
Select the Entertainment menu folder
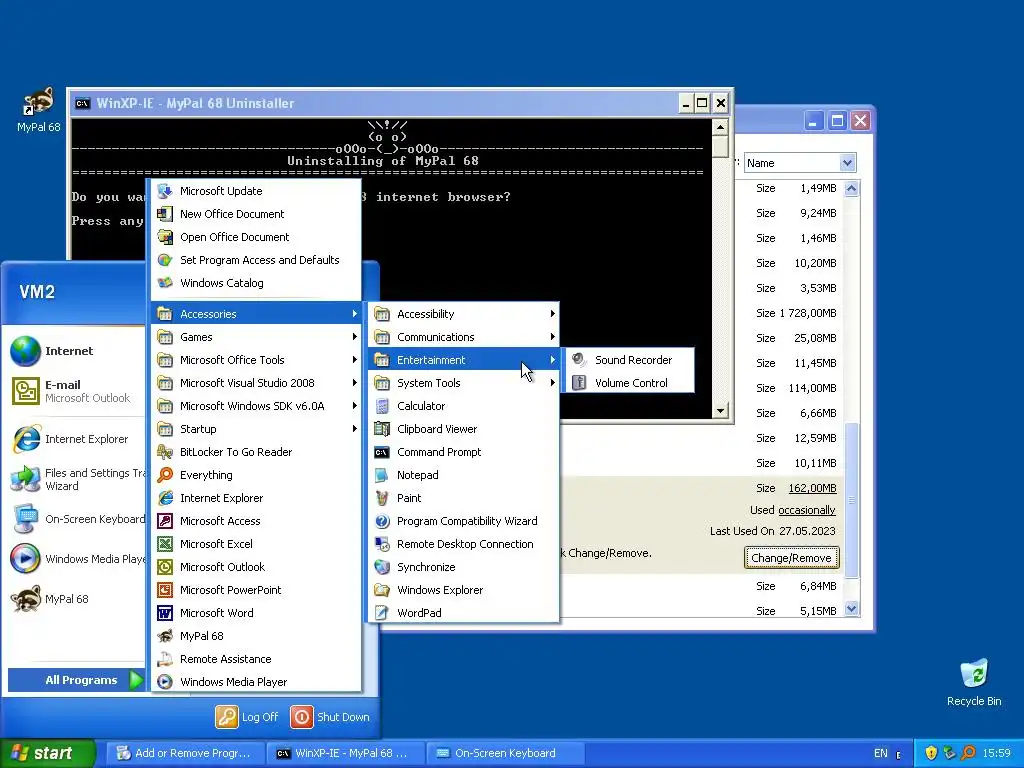(464, 360)
